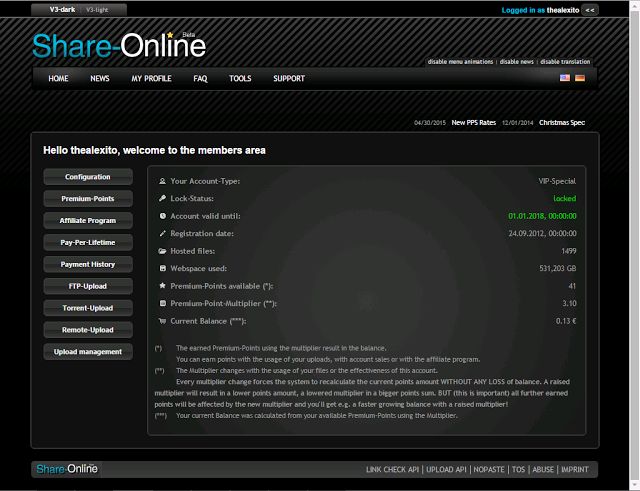Click the Share-Online logo in the footer
Viewport: 640px width, 491px height.
click(67, 469)
